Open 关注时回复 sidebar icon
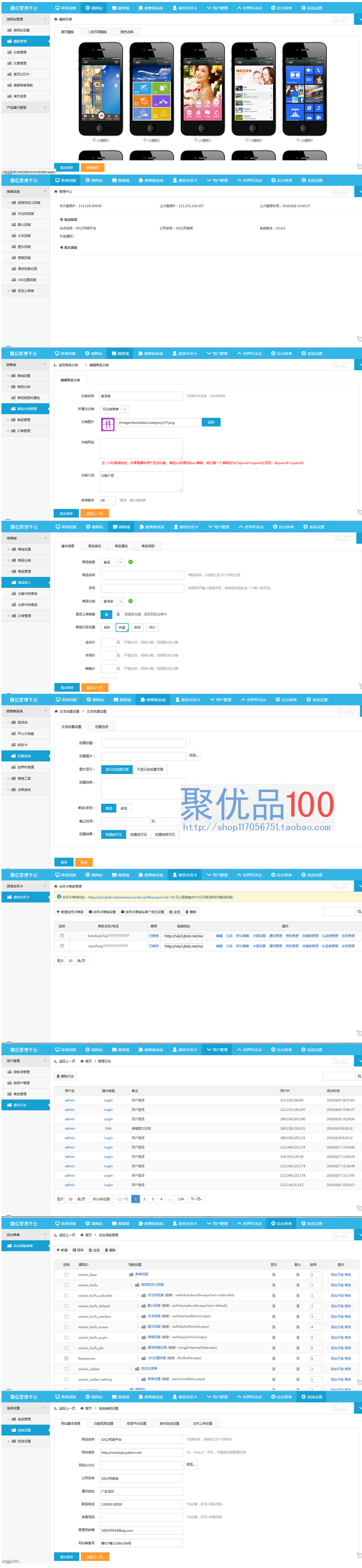 [14, 214]
